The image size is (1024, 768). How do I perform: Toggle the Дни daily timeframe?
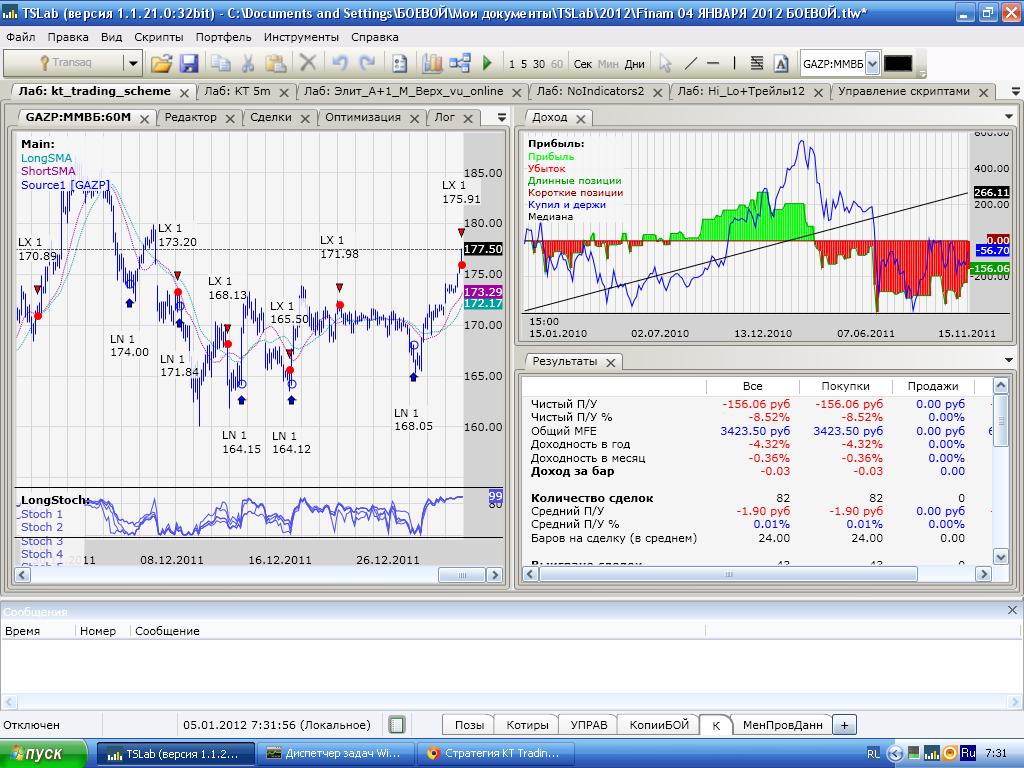634,64
